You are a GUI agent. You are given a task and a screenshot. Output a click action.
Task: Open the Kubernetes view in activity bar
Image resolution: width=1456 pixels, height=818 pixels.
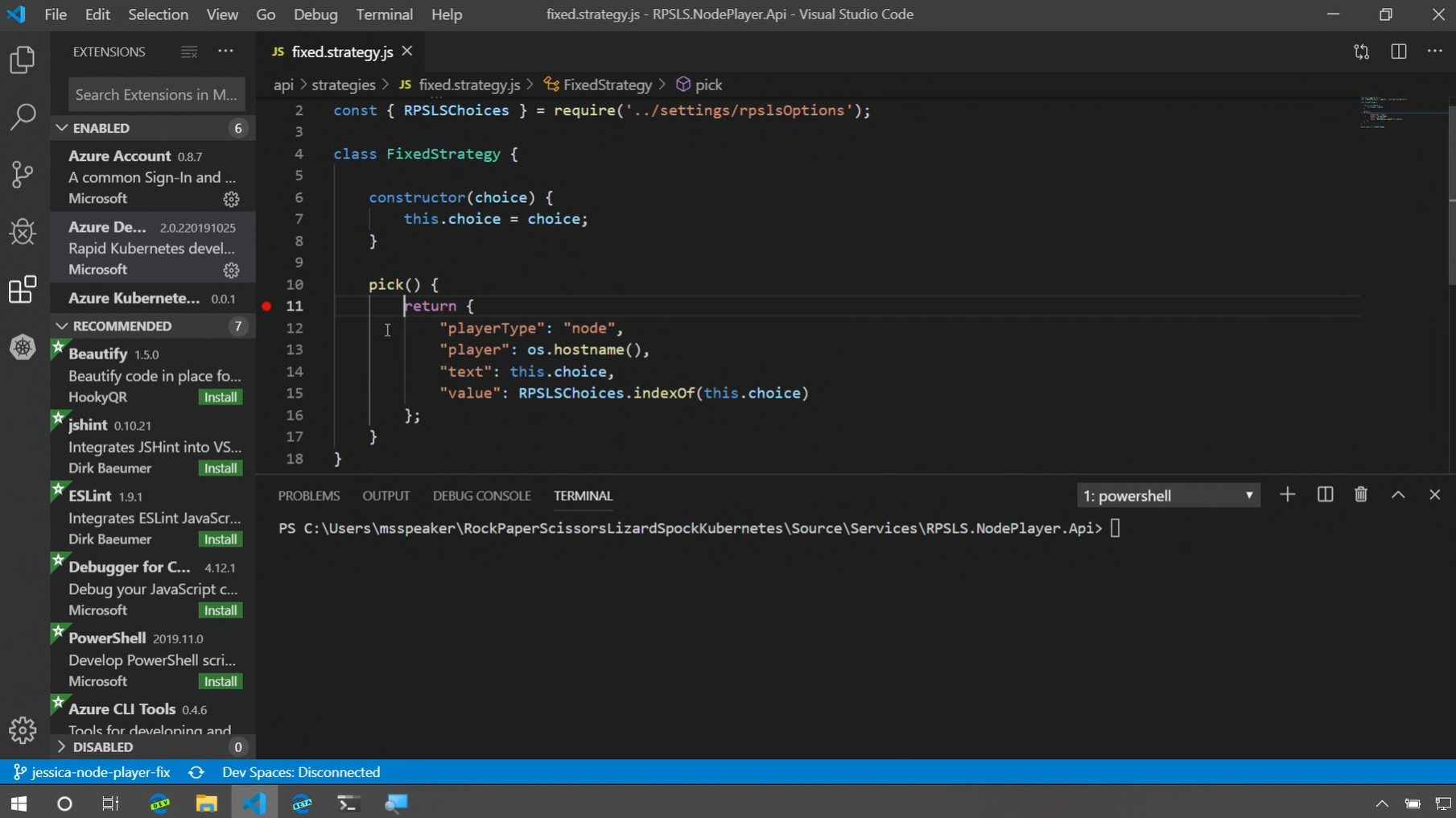pyautogui.click(x=23, y=348)
